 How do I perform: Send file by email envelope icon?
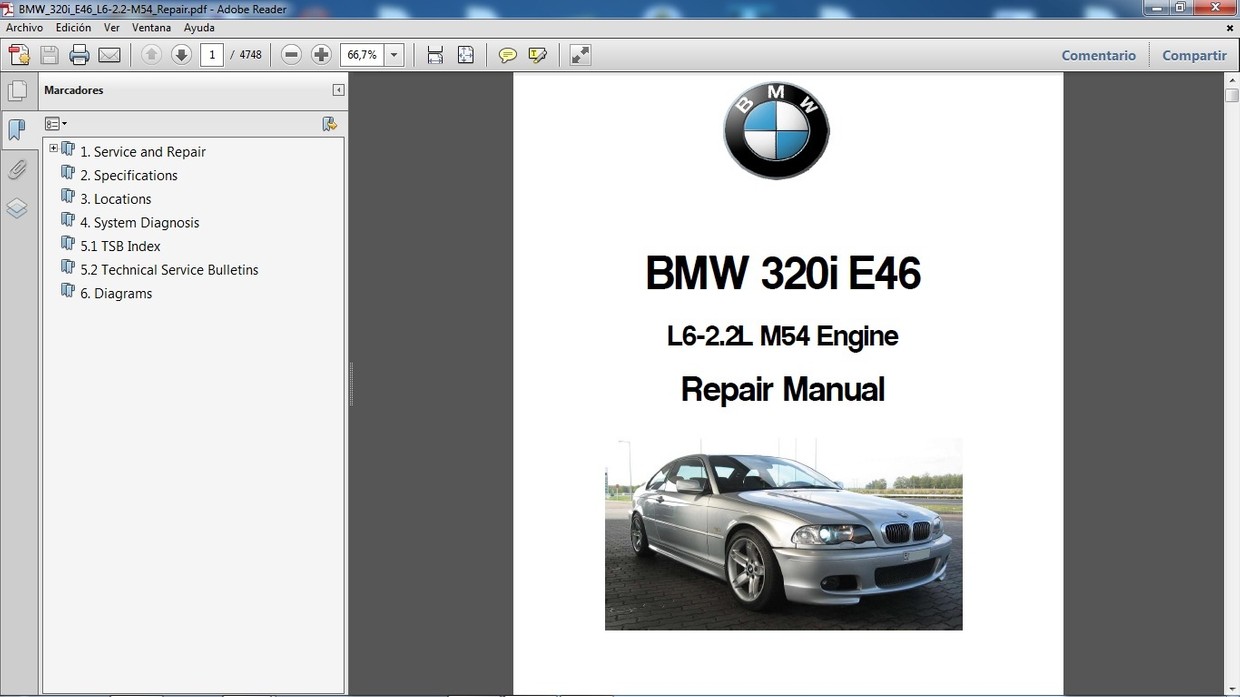(x=109, y=55)
